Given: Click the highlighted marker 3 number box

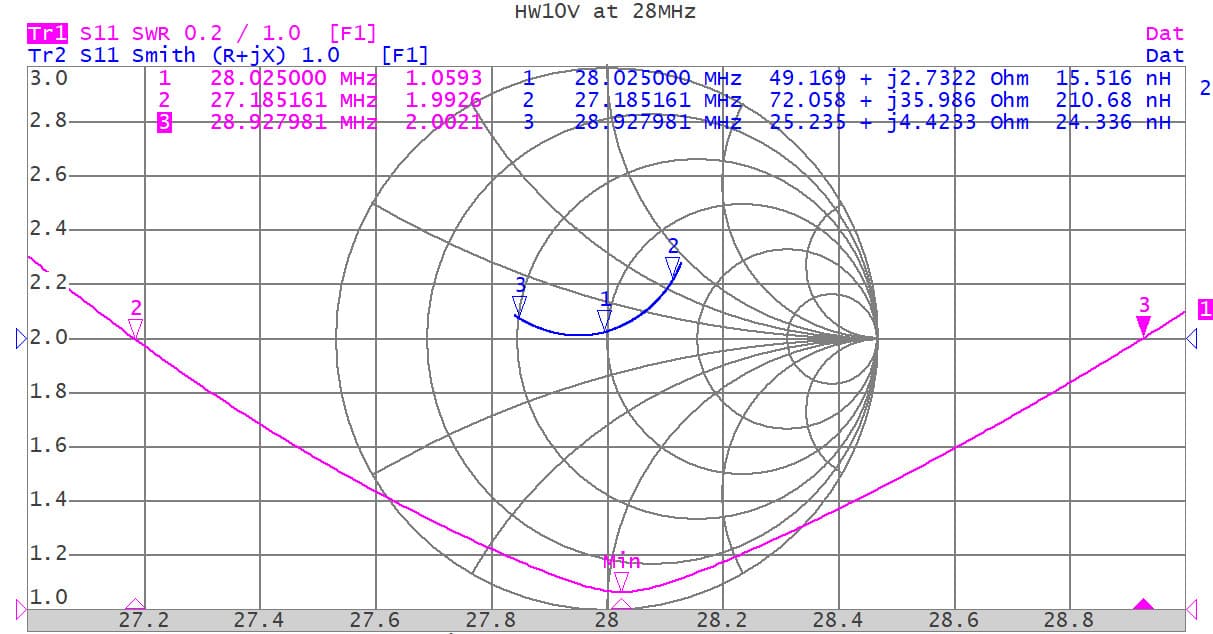Looking at the screenshot, I should pyautogui.click(x=164, y=122).
